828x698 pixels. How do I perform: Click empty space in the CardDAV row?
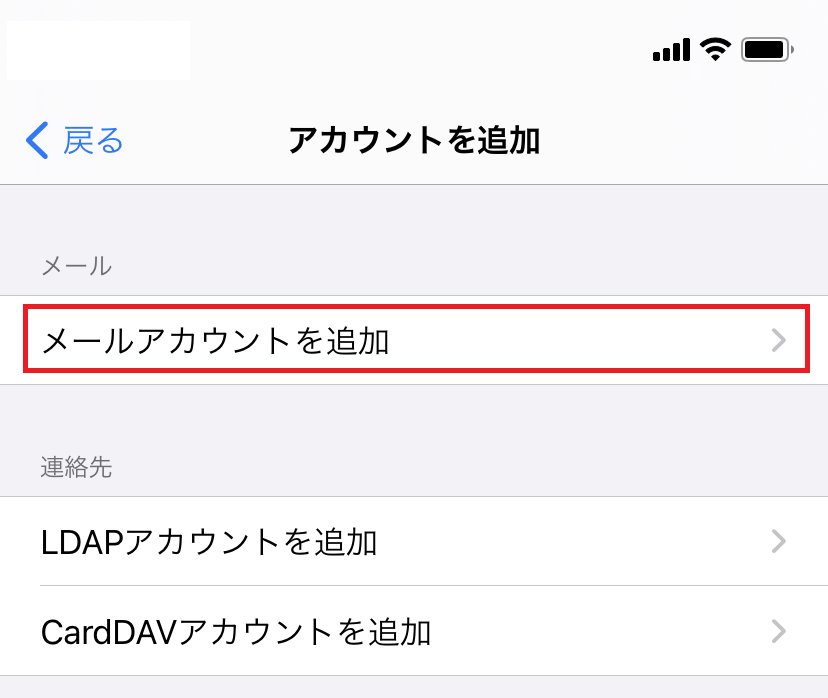pos(600,631)
